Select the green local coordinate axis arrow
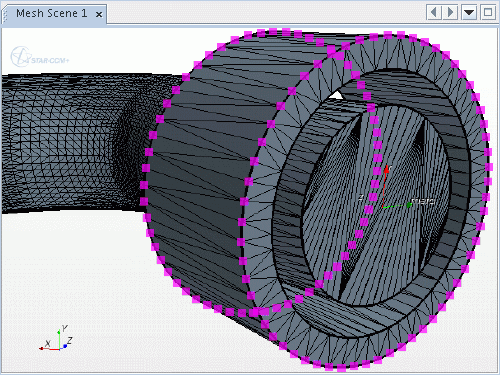This screenshot has height=375, width=500. point(397,206)
